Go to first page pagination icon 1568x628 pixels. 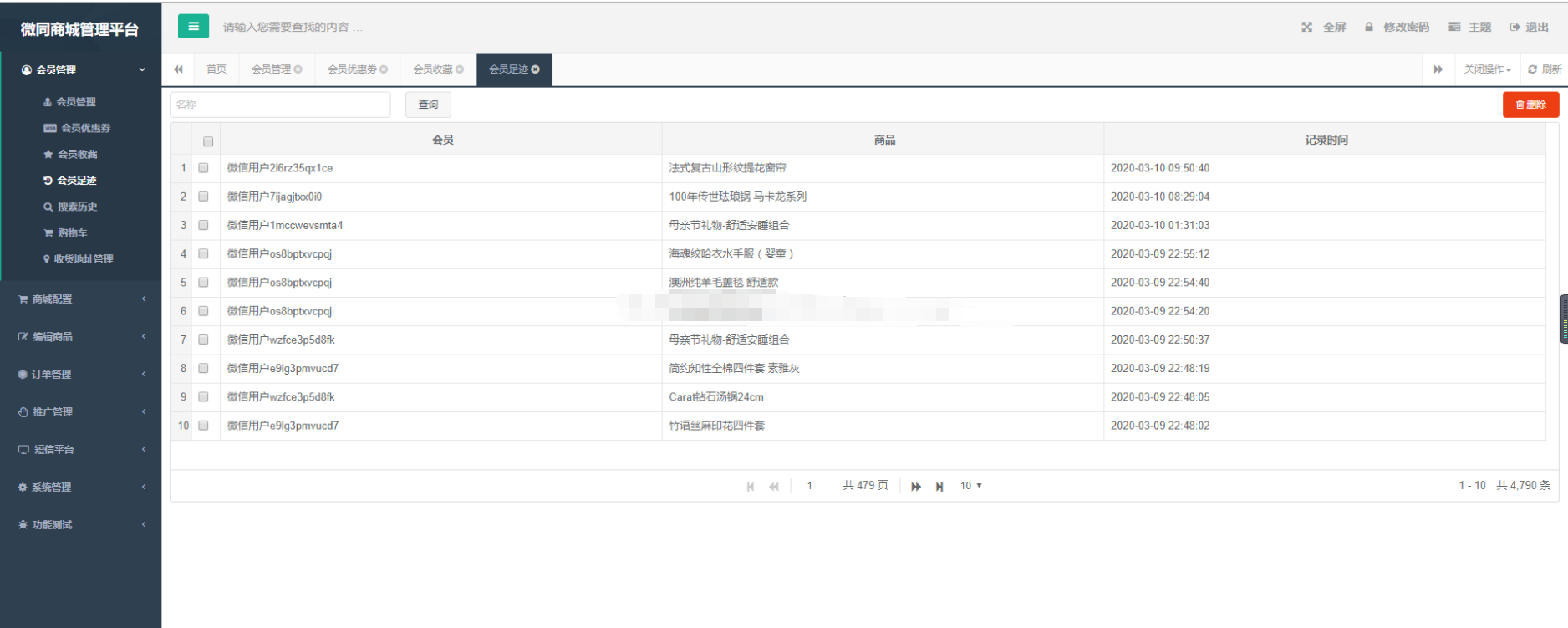(751, 486)
